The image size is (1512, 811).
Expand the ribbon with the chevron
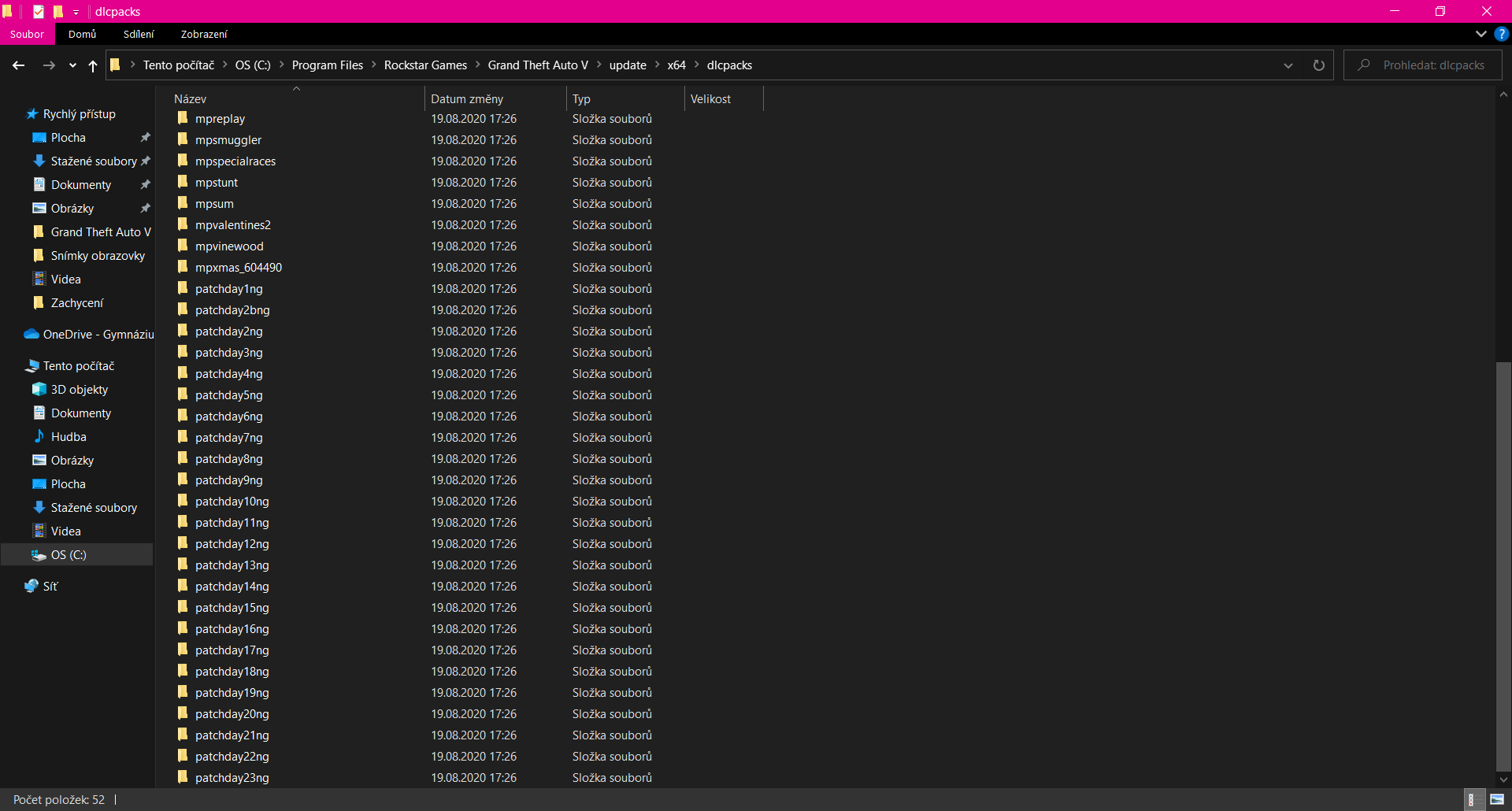(x=1480, y=34)
